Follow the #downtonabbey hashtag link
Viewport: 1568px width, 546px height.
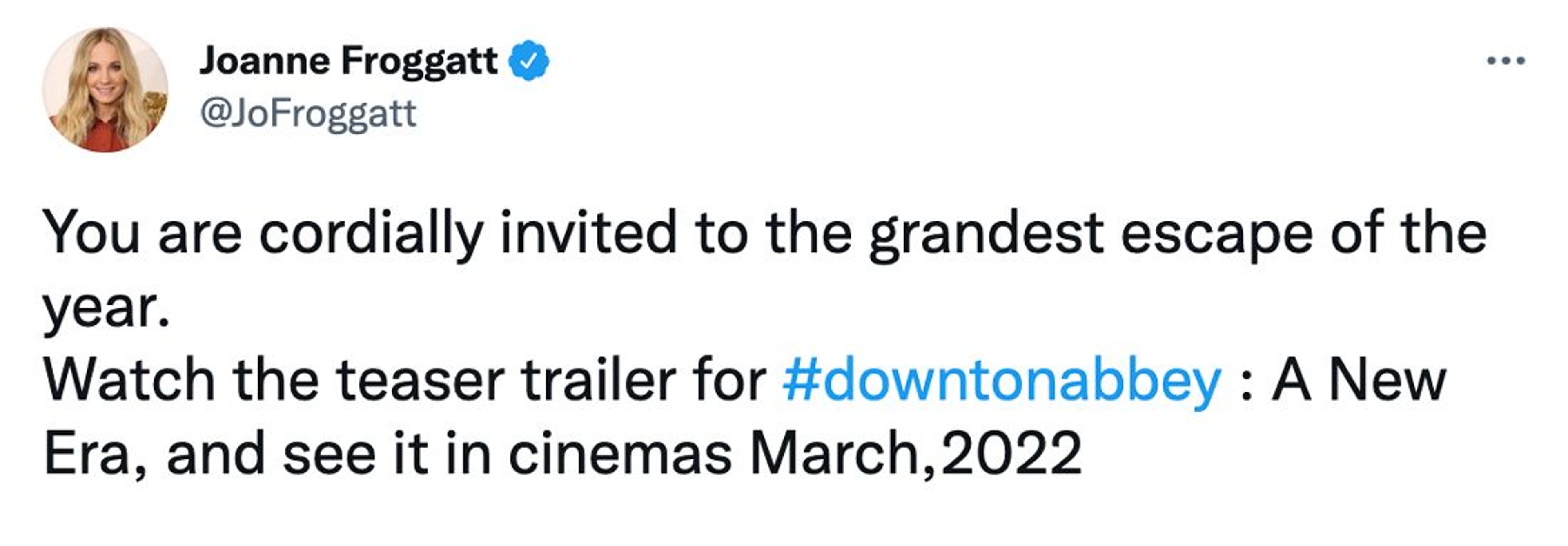click(1001, 381)
